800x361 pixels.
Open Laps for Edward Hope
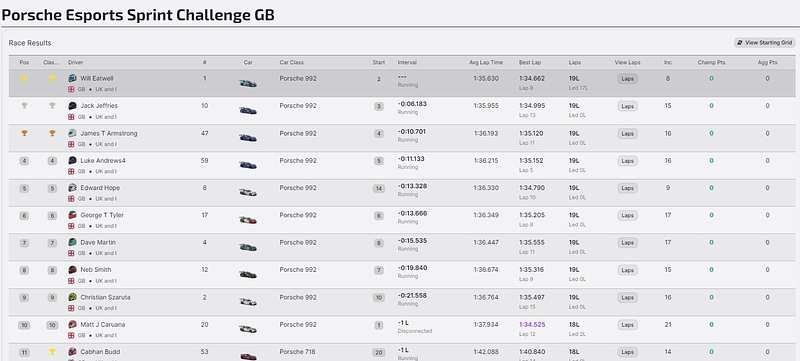628,188
